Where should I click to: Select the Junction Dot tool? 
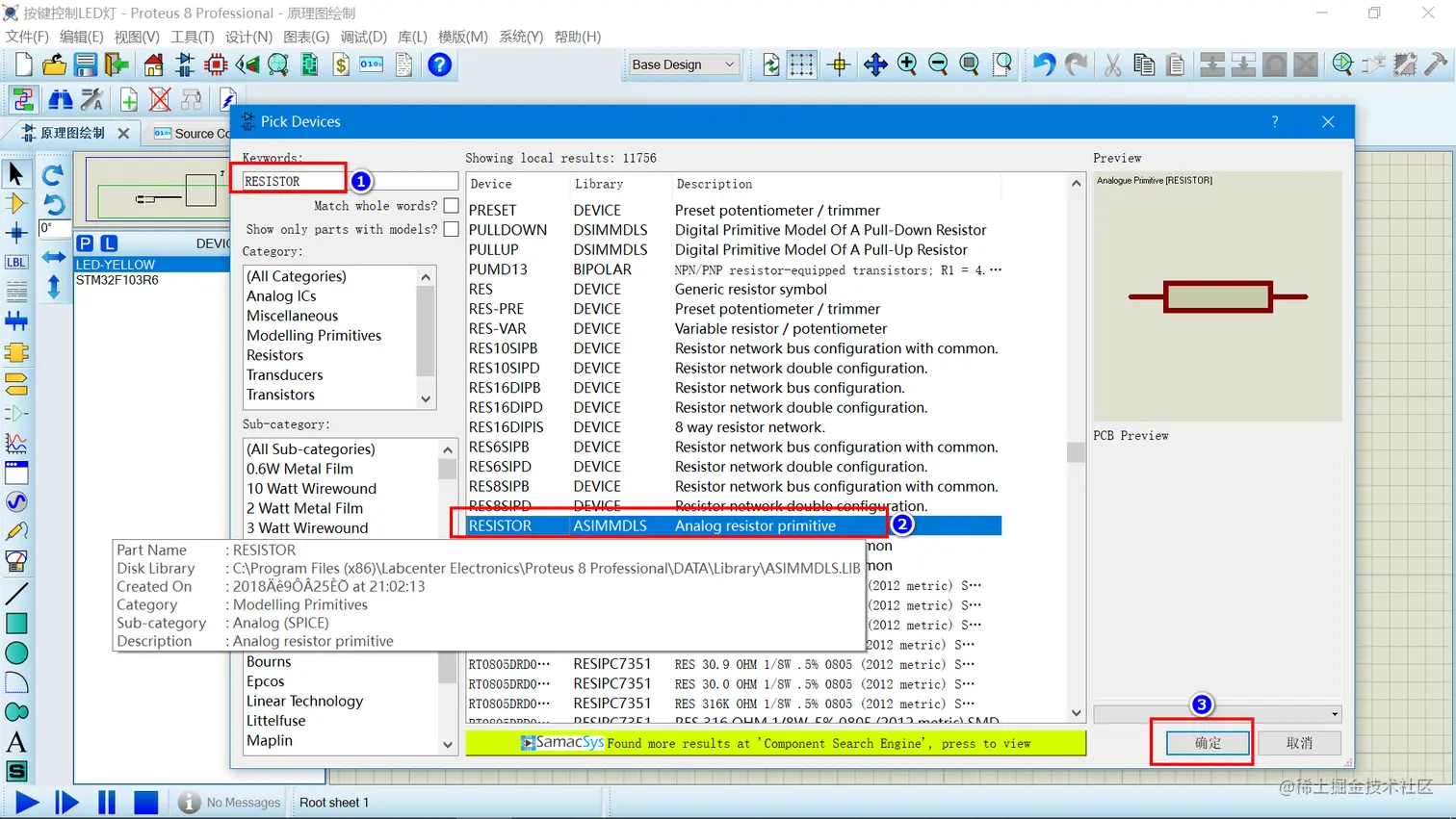point(16,233)
